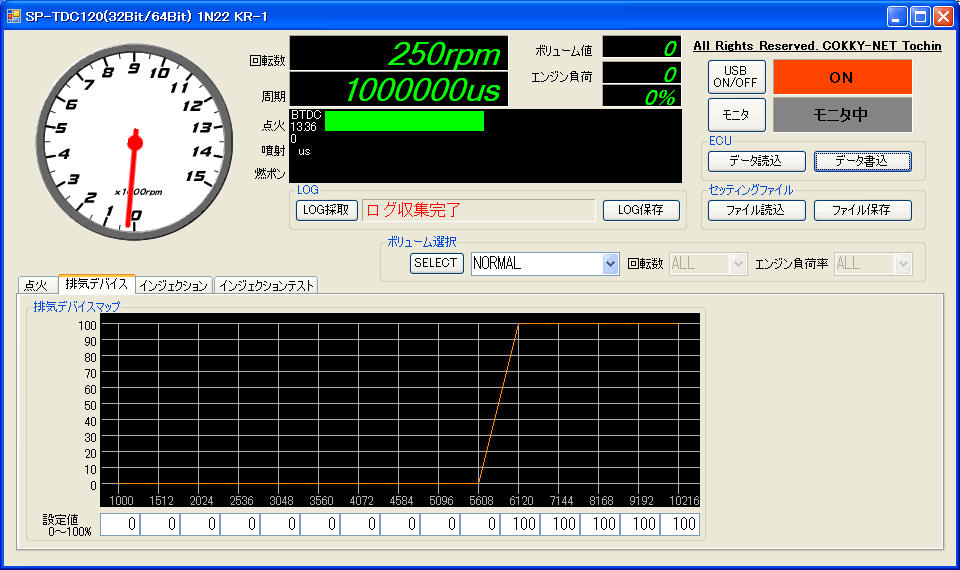Toggle the USB ON/OFF button
The image size is (960, 570).
[x=737, y=77]
